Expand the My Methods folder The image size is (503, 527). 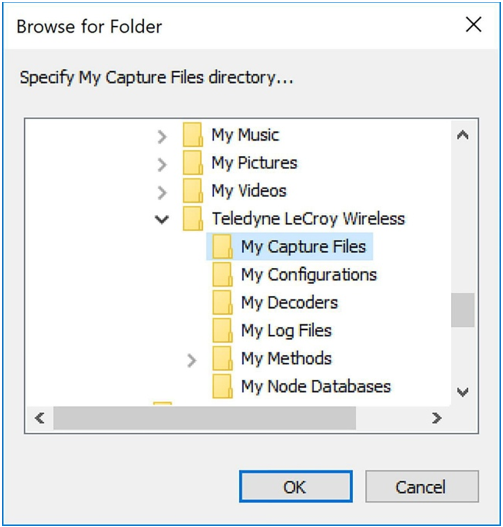pyautogui.click(x=192, y=360)
